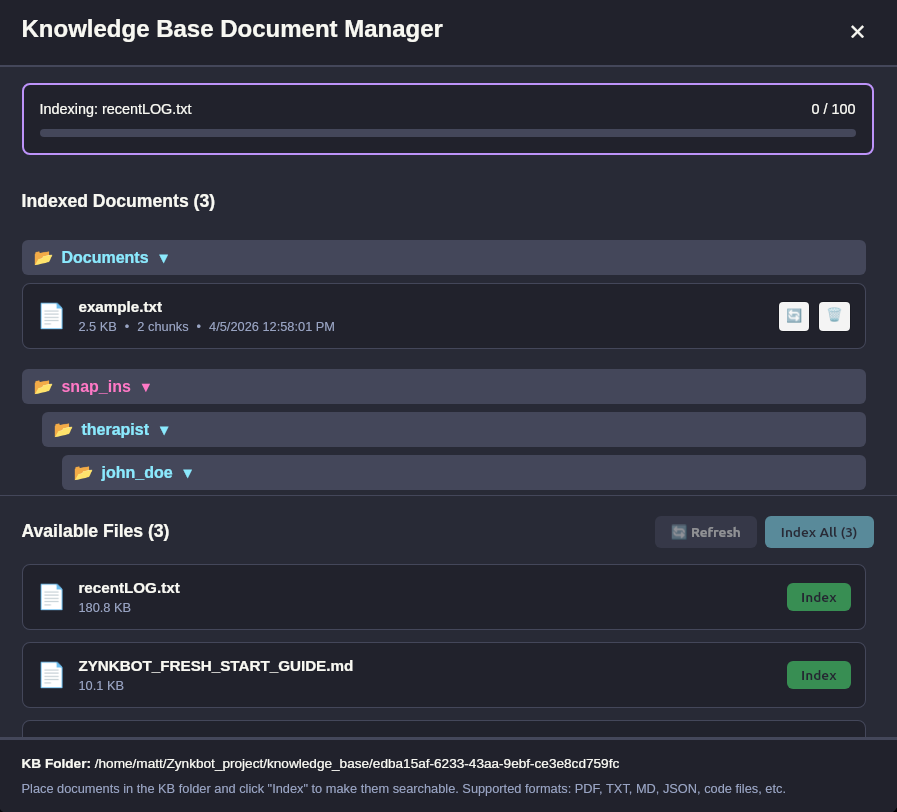
Task: Click the snap_ins folder icon
Action: (43, 387)
